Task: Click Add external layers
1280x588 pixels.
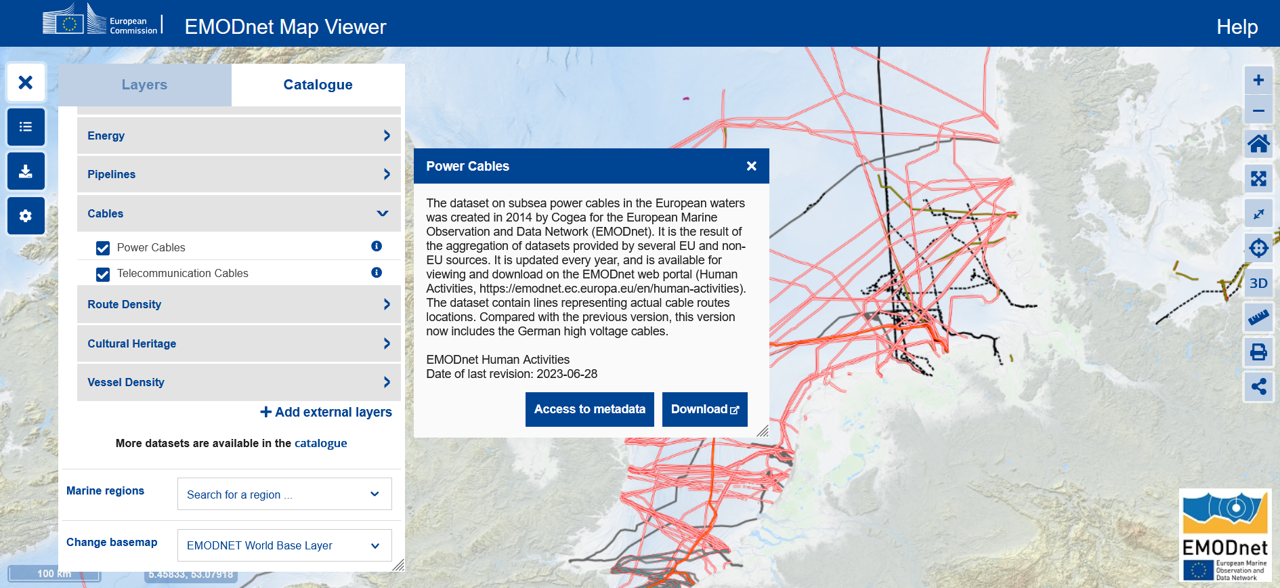Action: click(326, 412)
